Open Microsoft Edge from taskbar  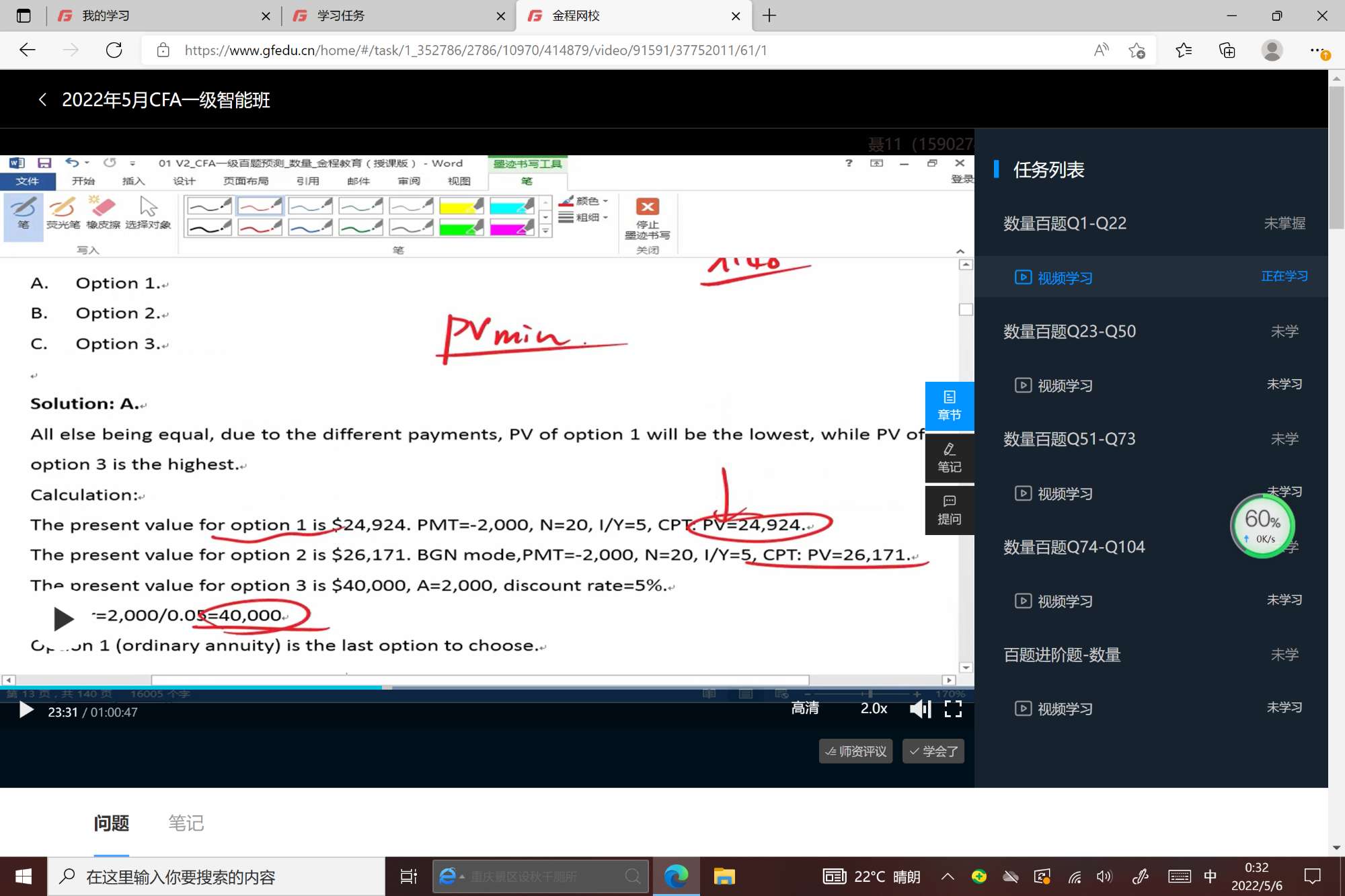coord(676,877)
